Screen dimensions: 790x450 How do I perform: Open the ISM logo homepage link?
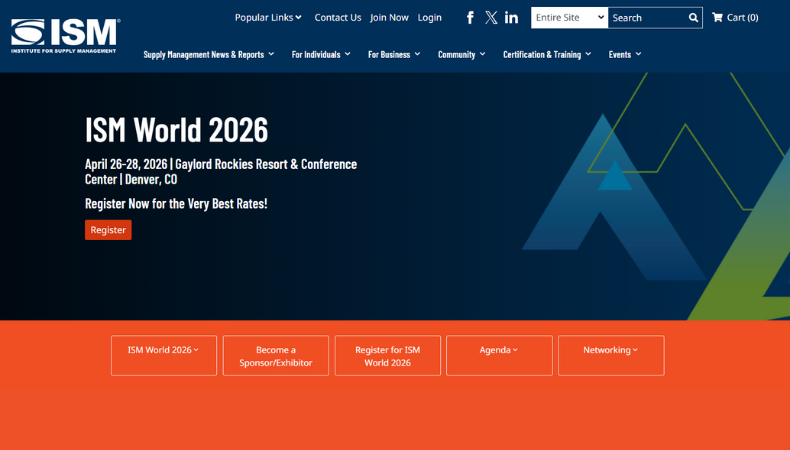tap(65, 35)
